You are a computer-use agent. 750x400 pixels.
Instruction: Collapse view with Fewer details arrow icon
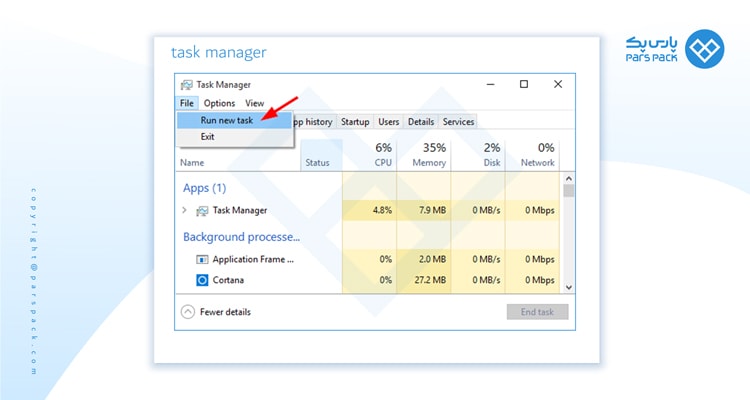pyautogui.click(x=188, y=312)
